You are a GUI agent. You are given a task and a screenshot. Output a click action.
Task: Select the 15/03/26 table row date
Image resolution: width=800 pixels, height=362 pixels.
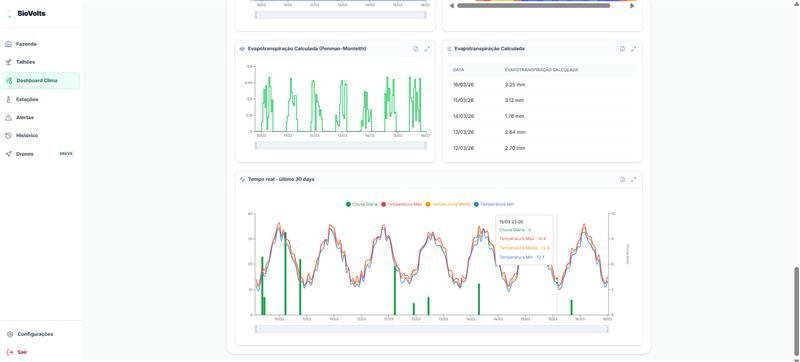[463, 100]
